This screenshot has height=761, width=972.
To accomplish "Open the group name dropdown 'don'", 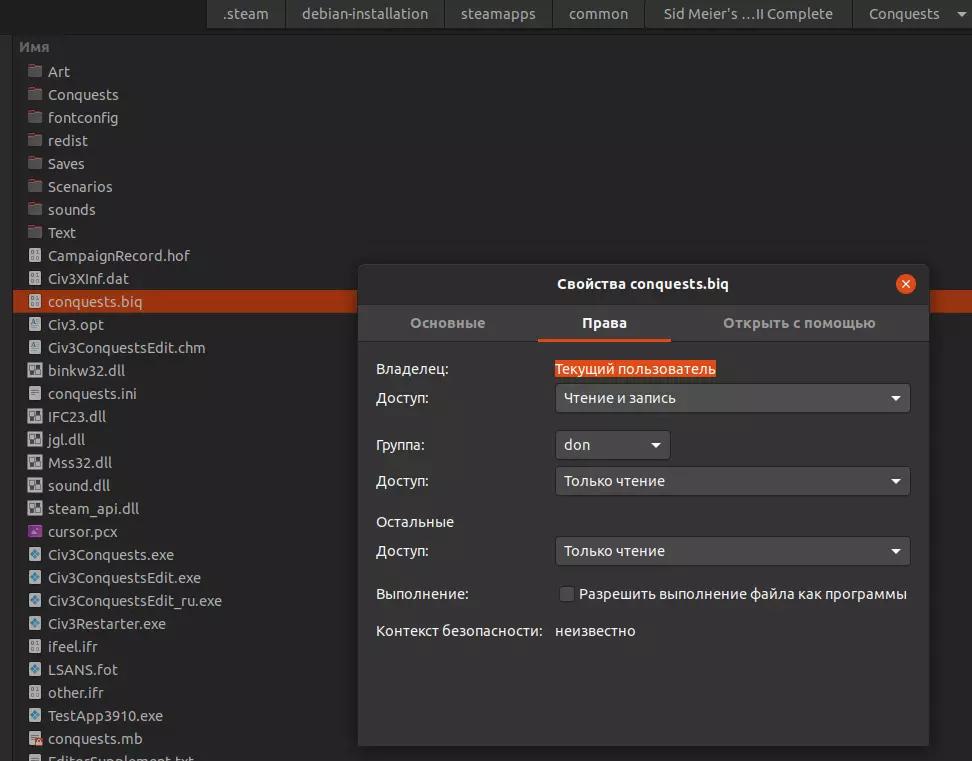I will pyautogui.click(x=612, y=445).
